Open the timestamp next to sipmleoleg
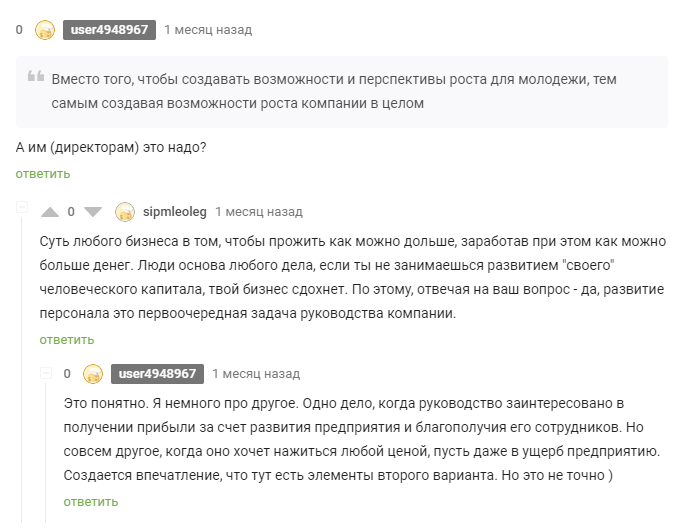This screenshot has width=685, height=529. pyautogui.click(x=259, y=212)
